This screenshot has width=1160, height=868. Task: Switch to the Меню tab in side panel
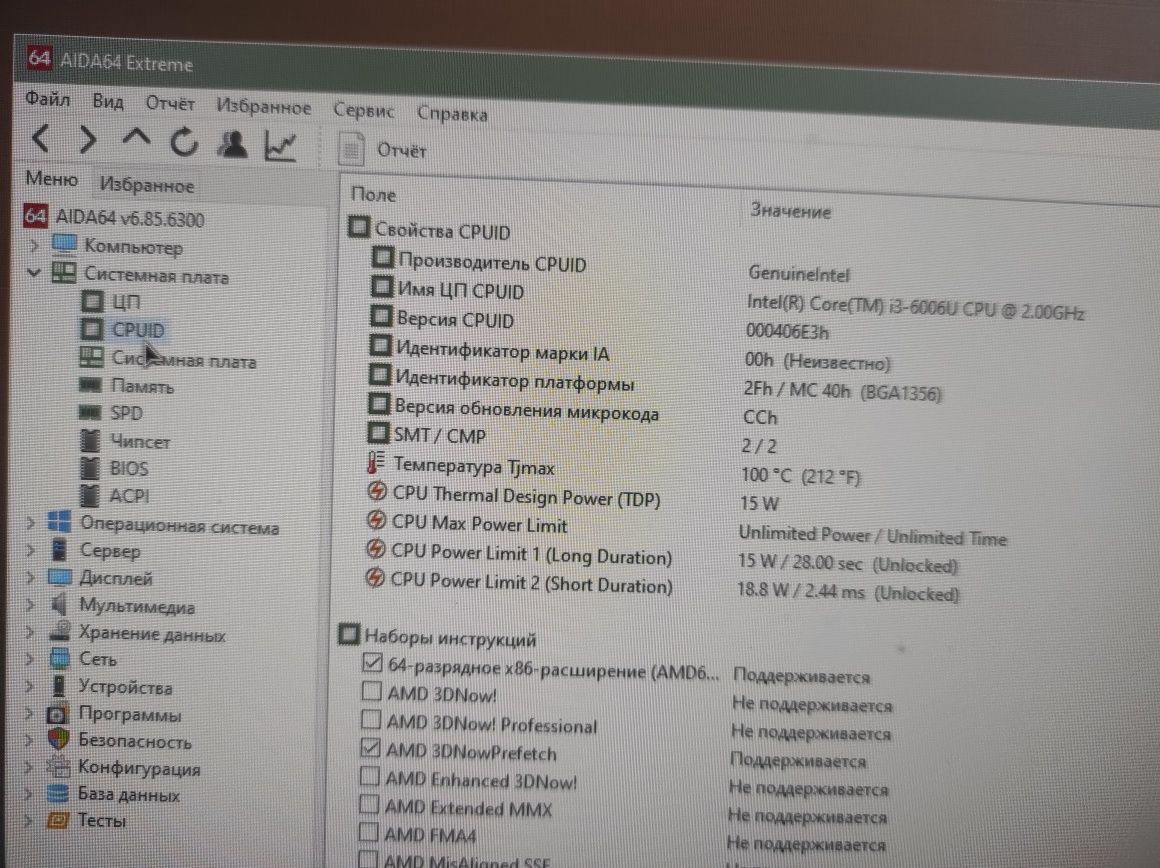coord(51,179)
